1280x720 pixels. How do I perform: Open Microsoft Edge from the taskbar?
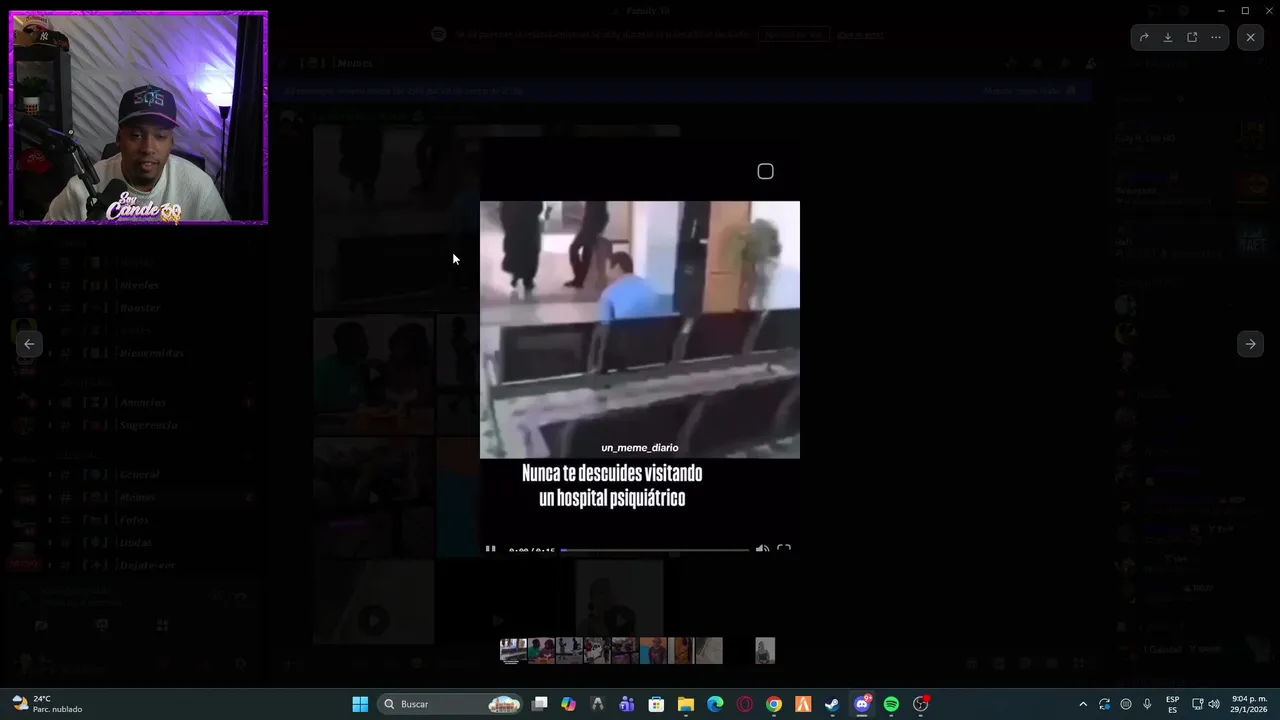tap(715, 704)
